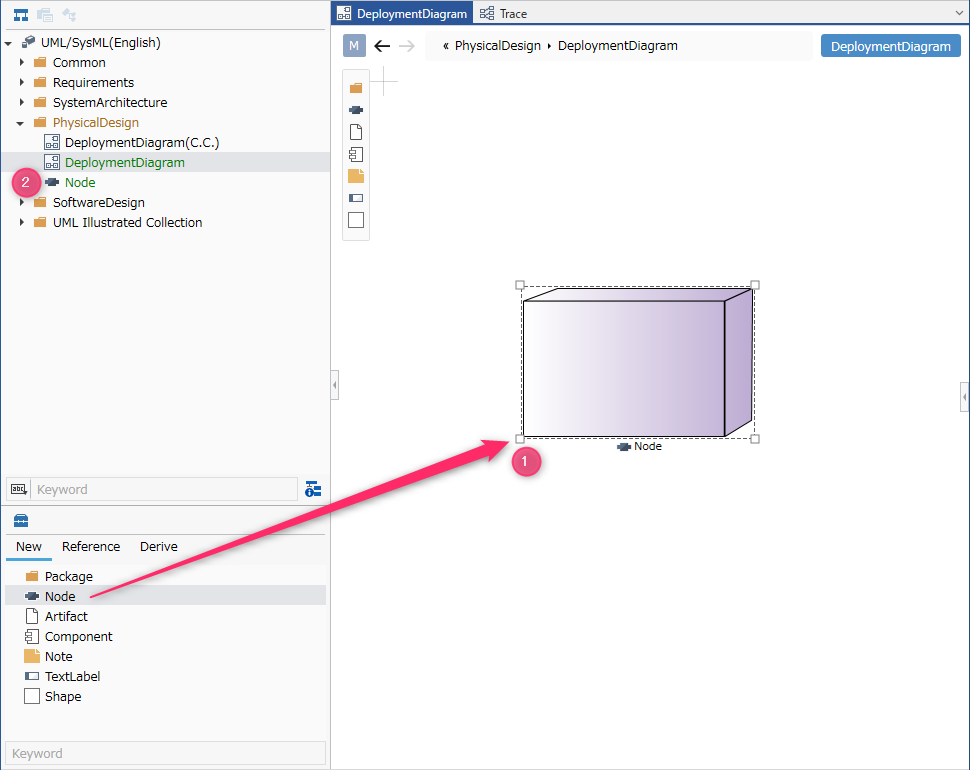Select the PhysicalDesign folder label
The height and width of the screenshot is (770, 970).
(95, 122)
